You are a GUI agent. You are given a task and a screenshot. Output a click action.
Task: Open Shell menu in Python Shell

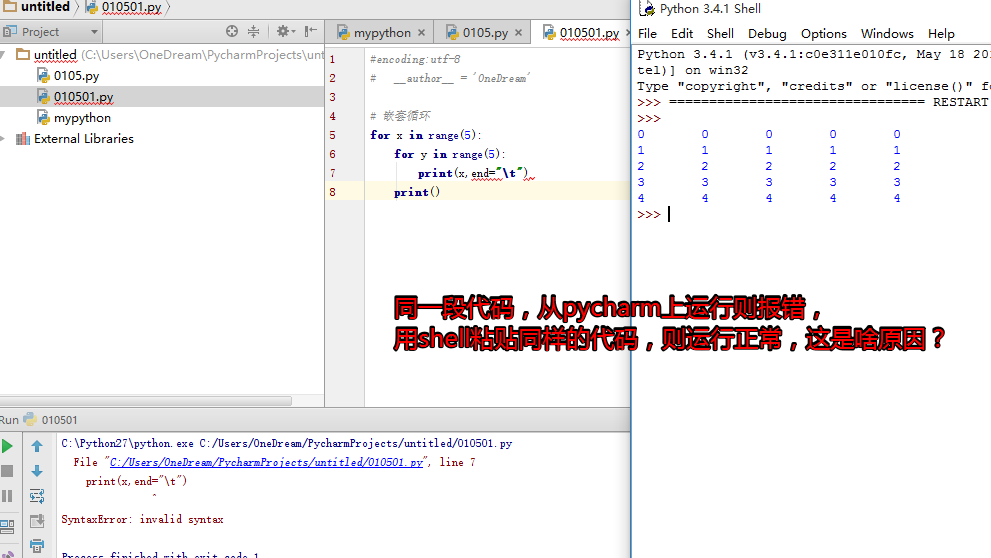pos(720,34)
